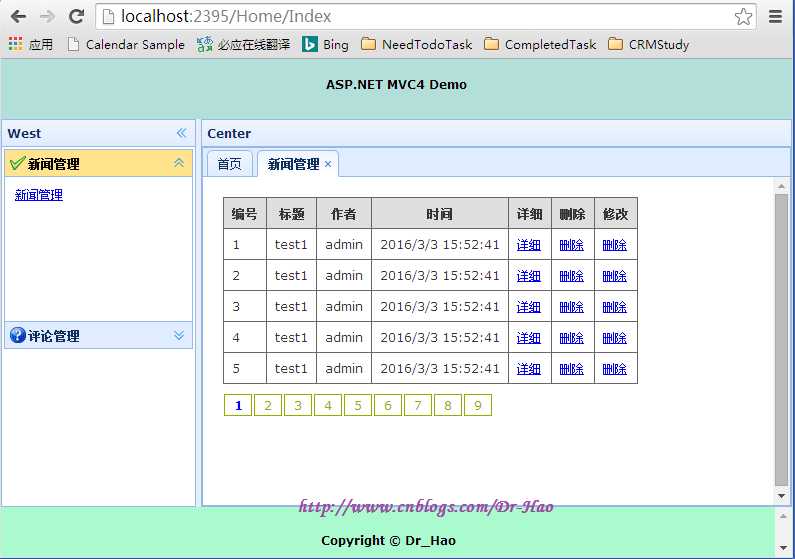Image resolution: width=795 pixels, height=559 pixels.
Task: Expand the 评论管理 accordion section
Action: pos(179,336)
